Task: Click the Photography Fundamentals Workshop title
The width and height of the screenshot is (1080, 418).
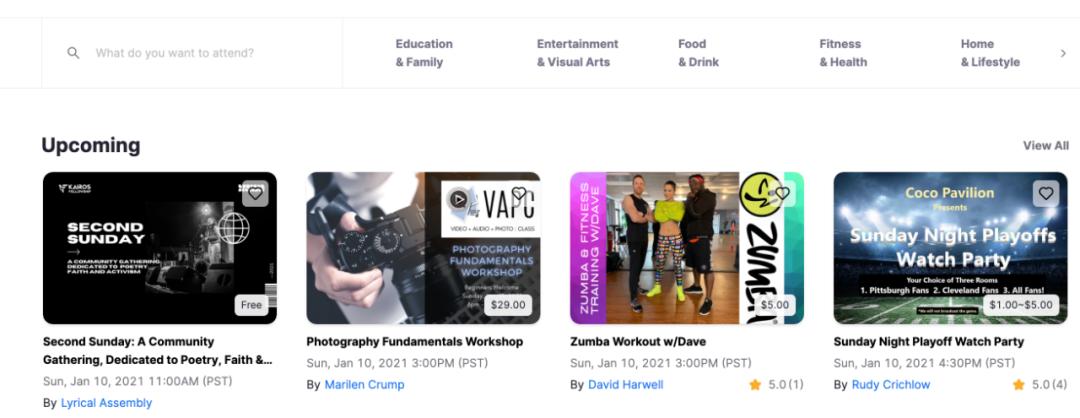Action: 414,342
